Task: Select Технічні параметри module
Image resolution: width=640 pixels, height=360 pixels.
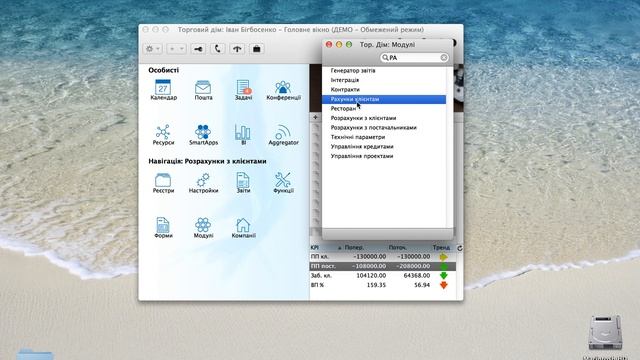Action: coord(384,137)
